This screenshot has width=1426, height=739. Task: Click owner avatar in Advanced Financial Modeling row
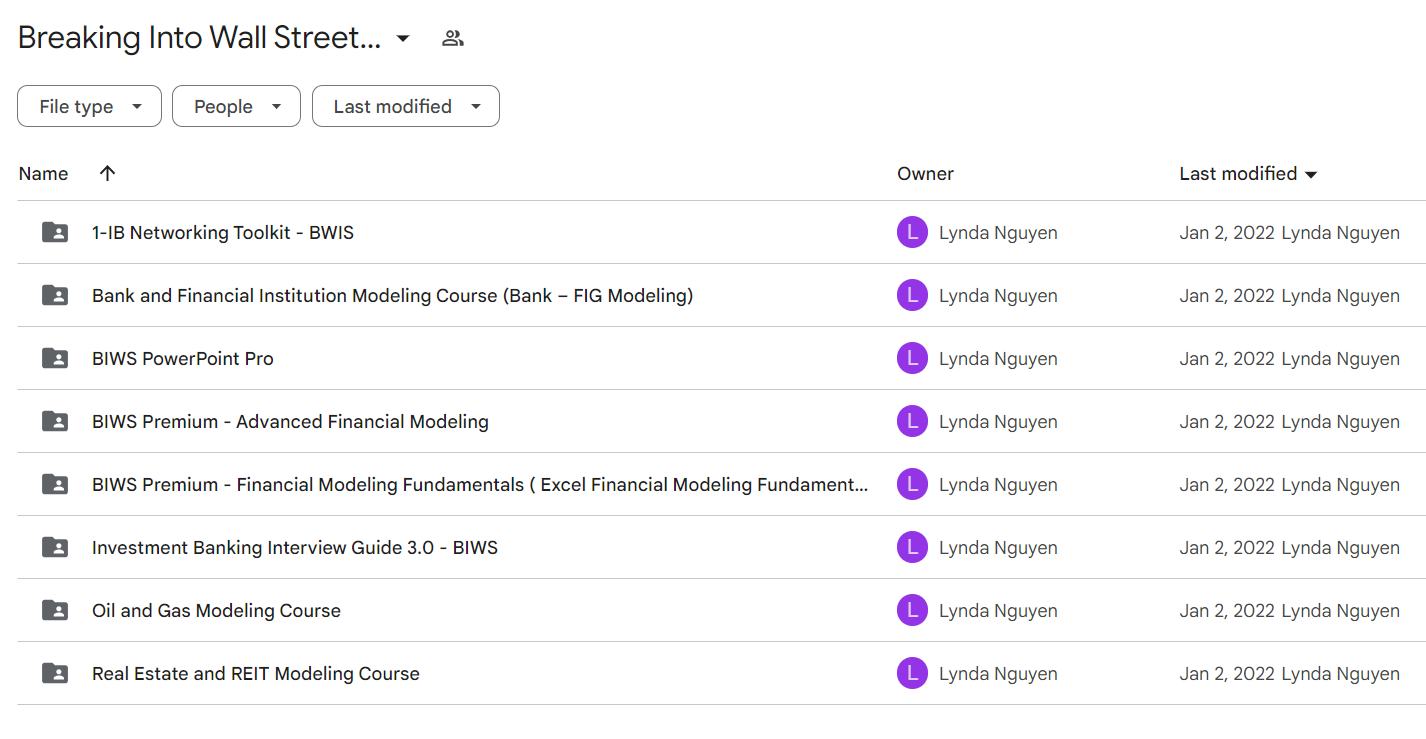click(912, 422)
